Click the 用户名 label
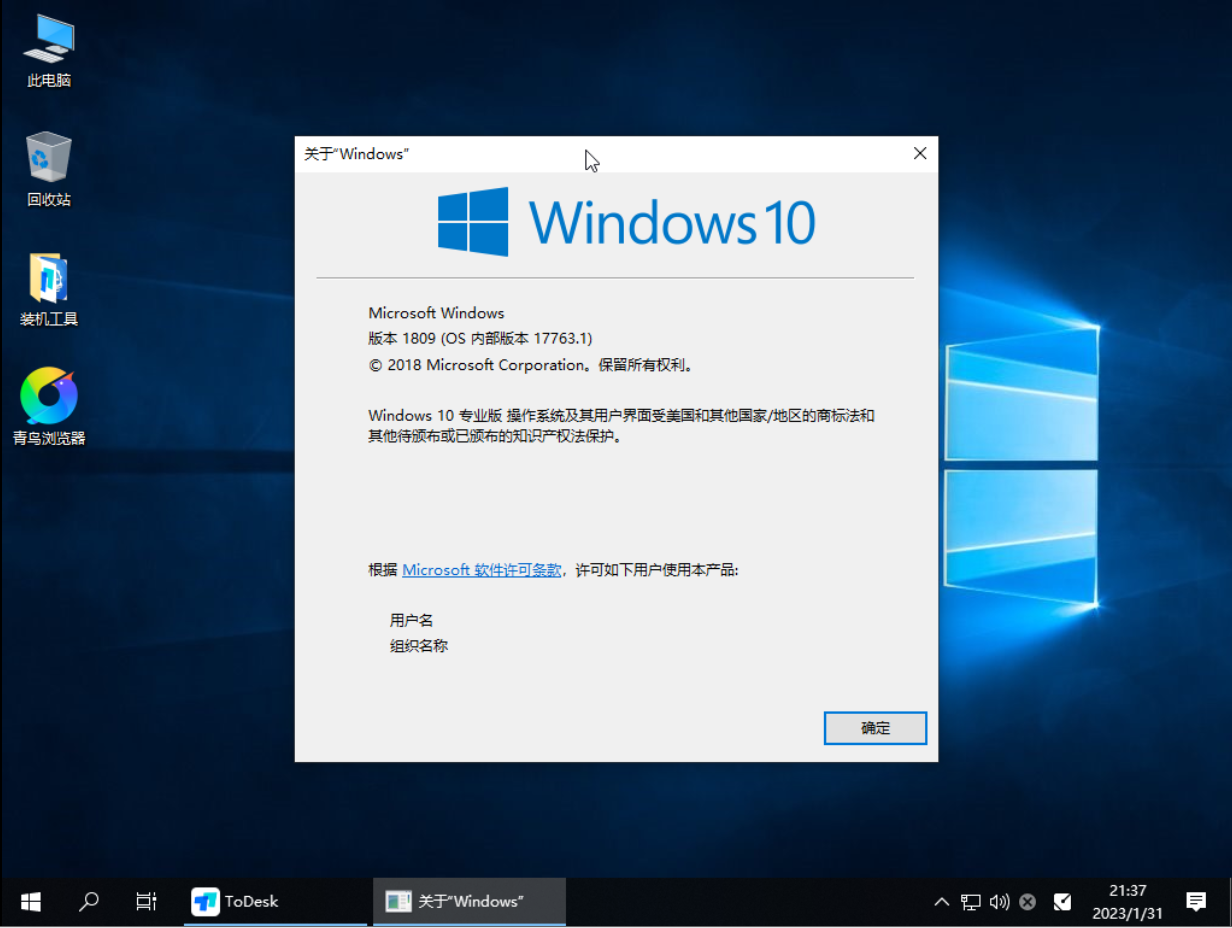Screen dimensions: 1232x928 (x=412, y=620)
